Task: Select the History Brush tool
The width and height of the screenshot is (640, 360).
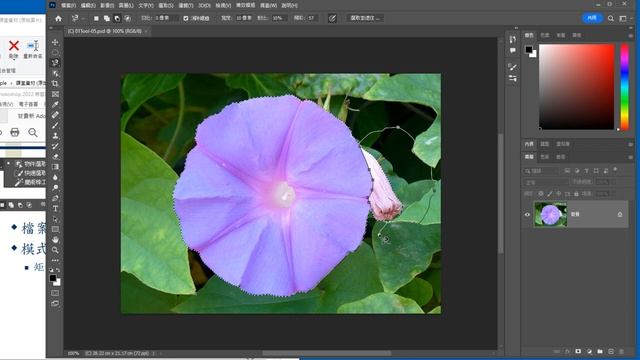Action: (55, 146)
